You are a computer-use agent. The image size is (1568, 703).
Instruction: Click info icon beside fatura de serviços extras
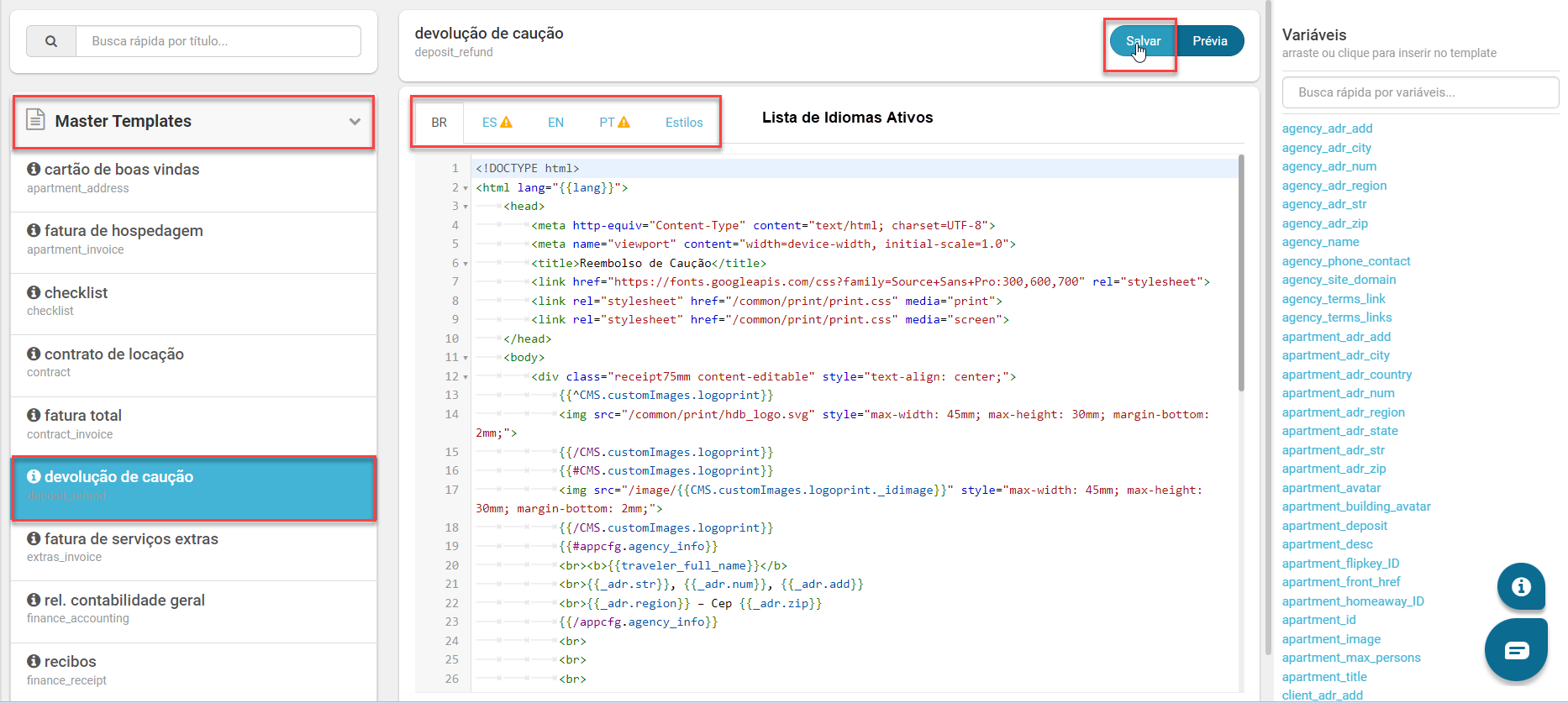click(34, 538)
